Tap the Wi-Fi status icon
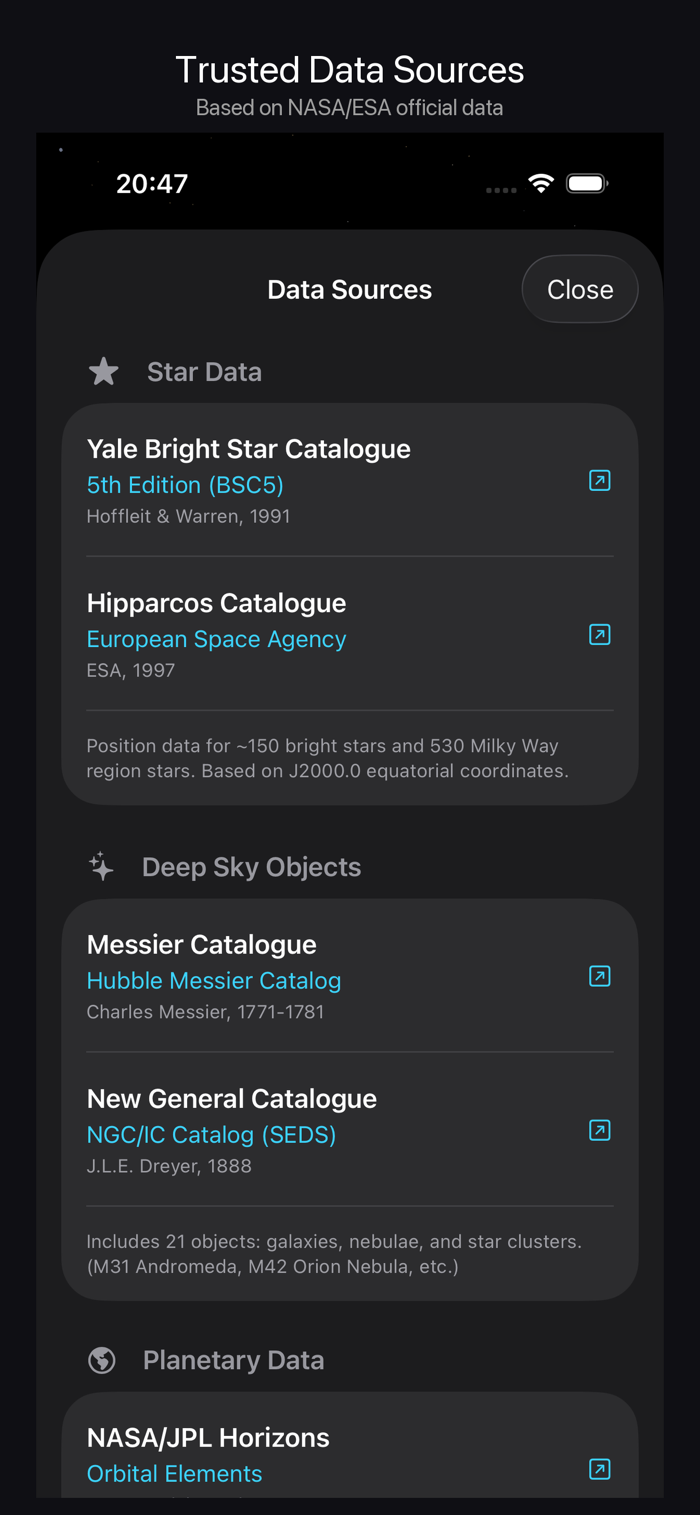The image size is (700, 1515). 541,184
